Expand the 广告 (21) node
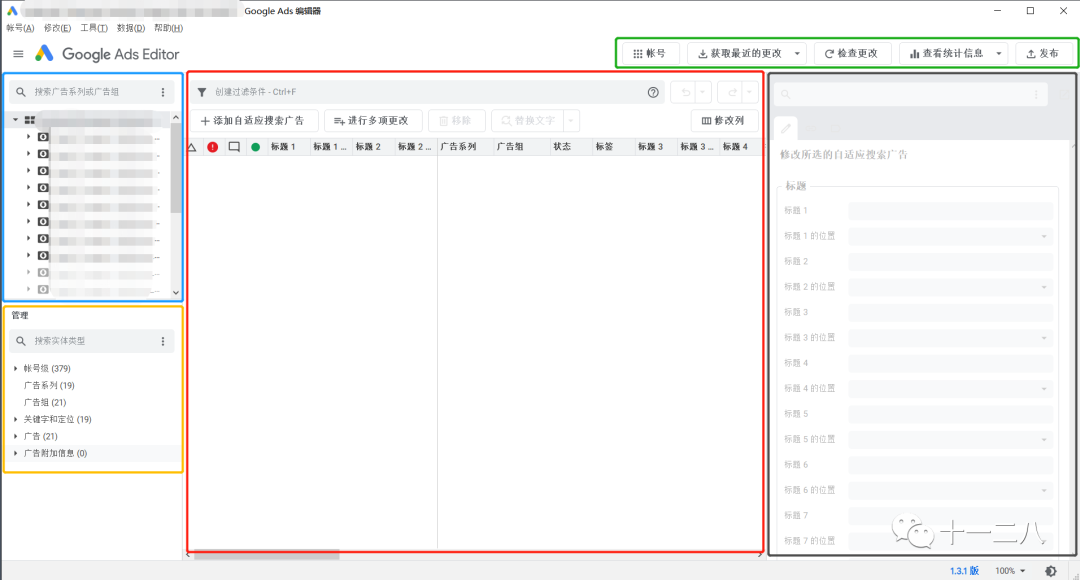 pyautogui.click(x=16, y=436)
